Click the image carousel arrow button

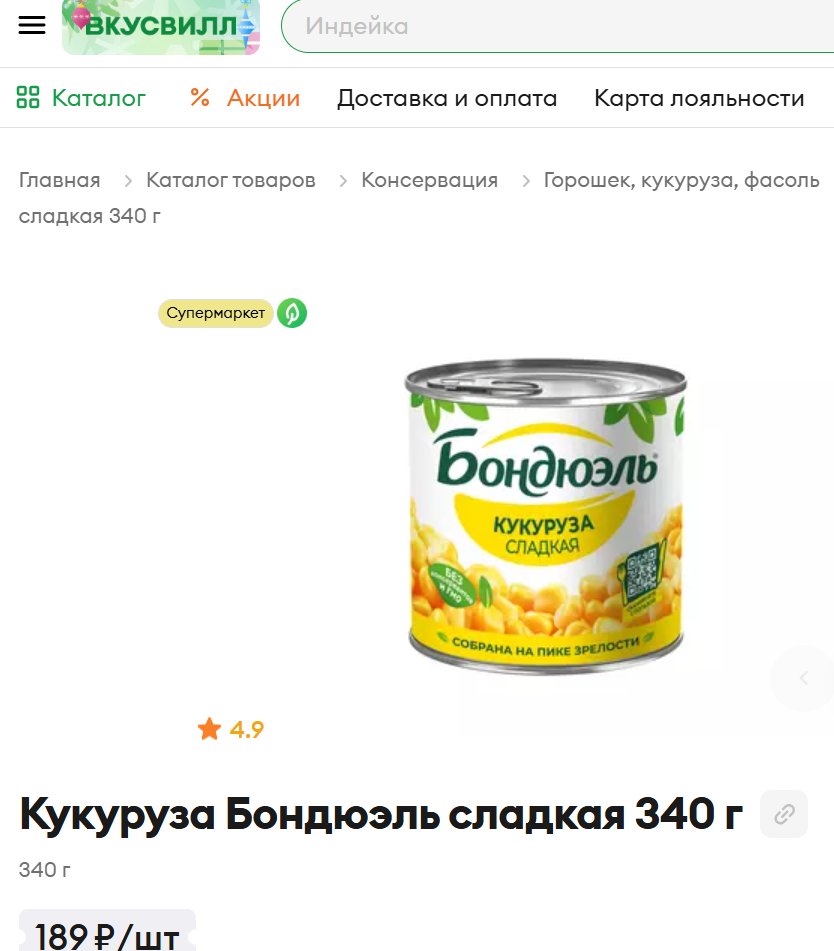tap(803, 678)
